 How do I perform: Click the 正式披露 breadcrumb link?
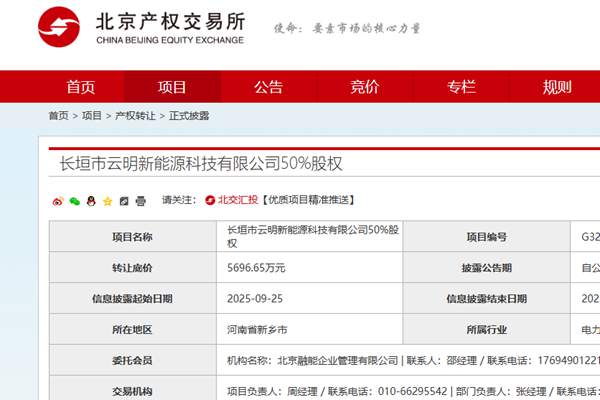click(x=189, y=116)
